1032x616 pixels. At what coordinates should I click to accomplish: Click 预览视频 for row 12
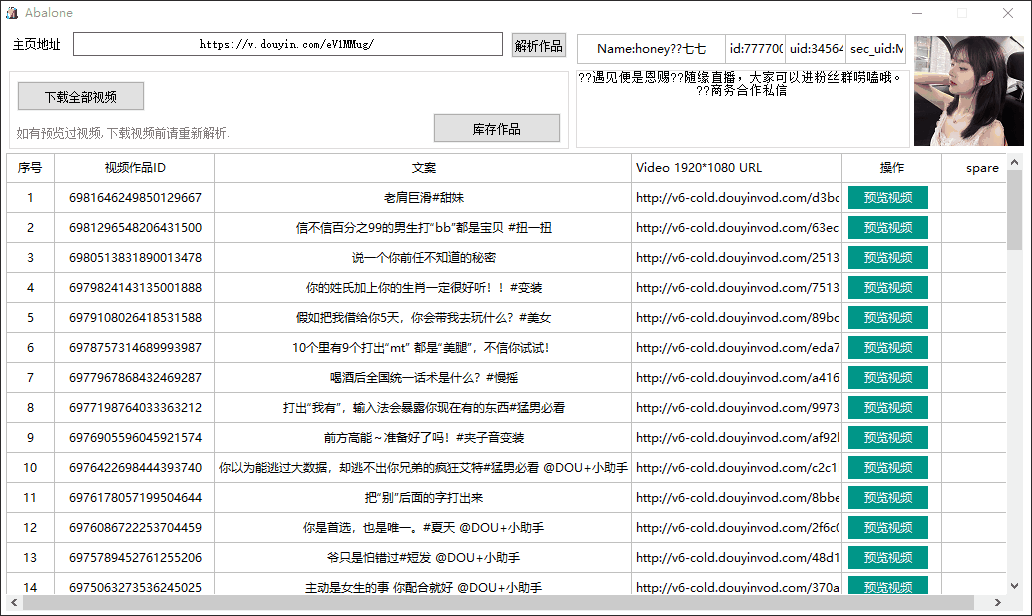[887, 528]
